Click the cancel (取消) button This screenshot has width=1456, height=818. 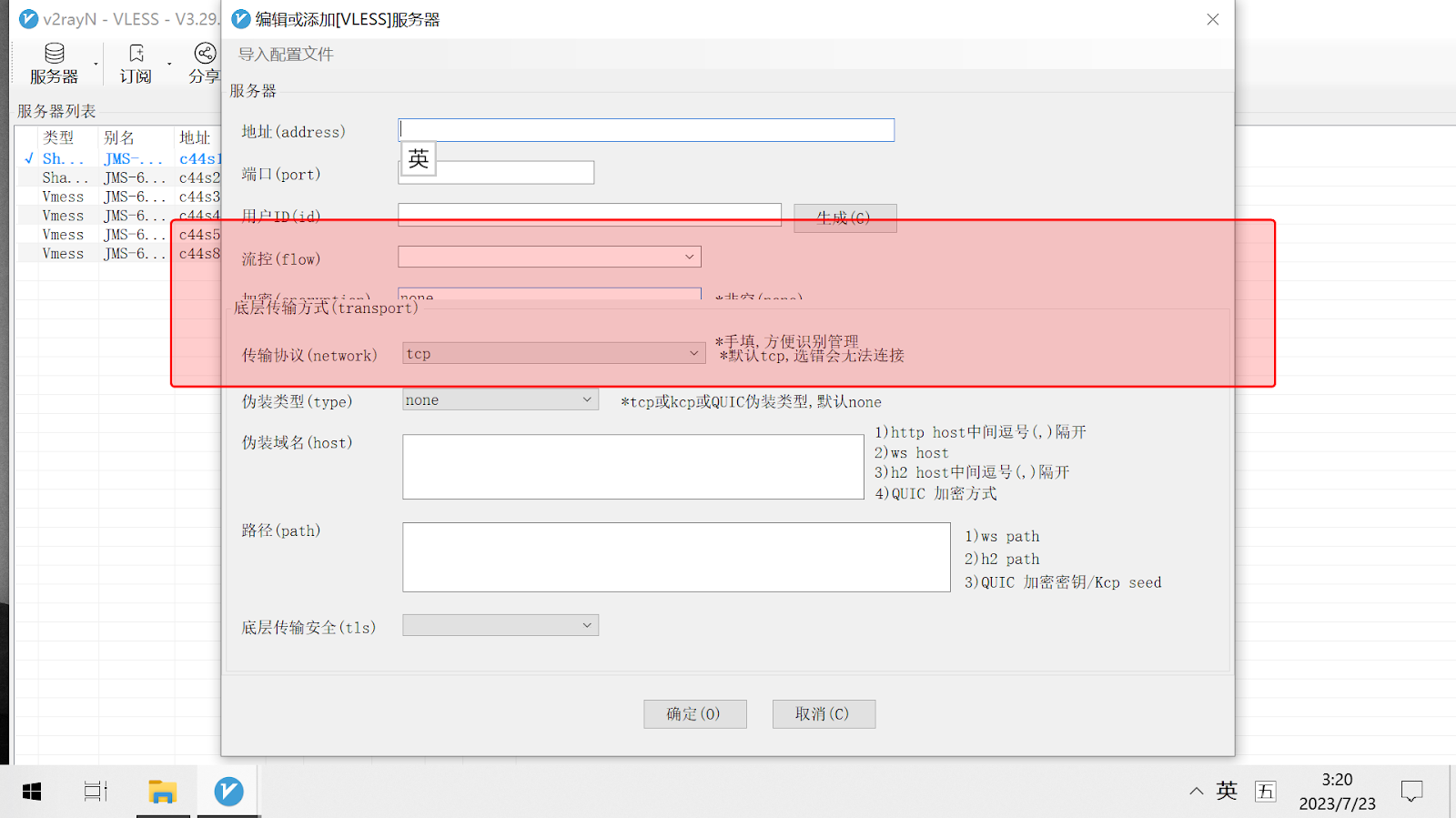tap(824, 714)
